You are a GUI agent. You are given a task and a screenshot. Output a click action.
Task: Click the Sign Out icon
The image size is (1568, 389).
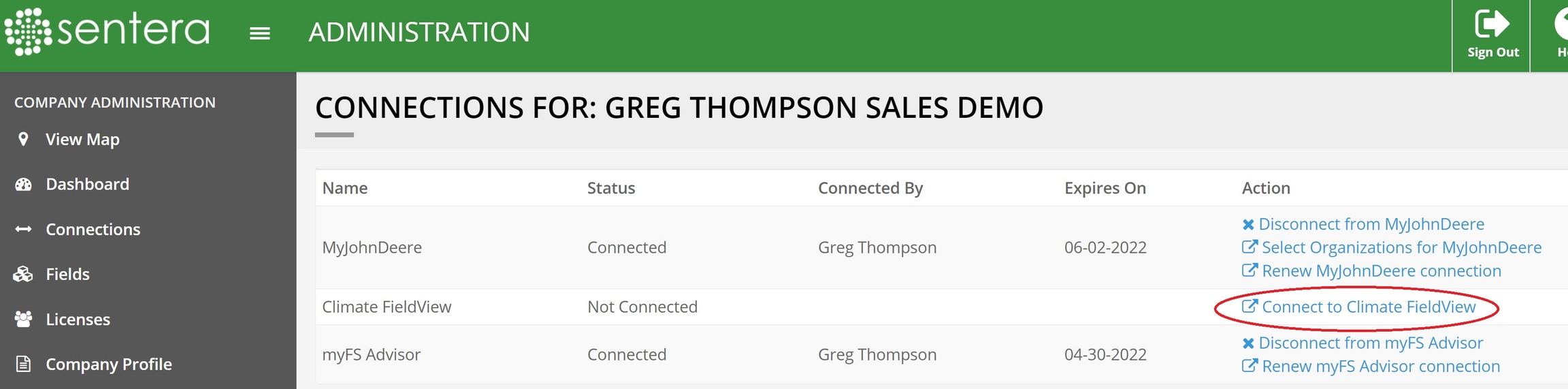[x=1492, y=25]
